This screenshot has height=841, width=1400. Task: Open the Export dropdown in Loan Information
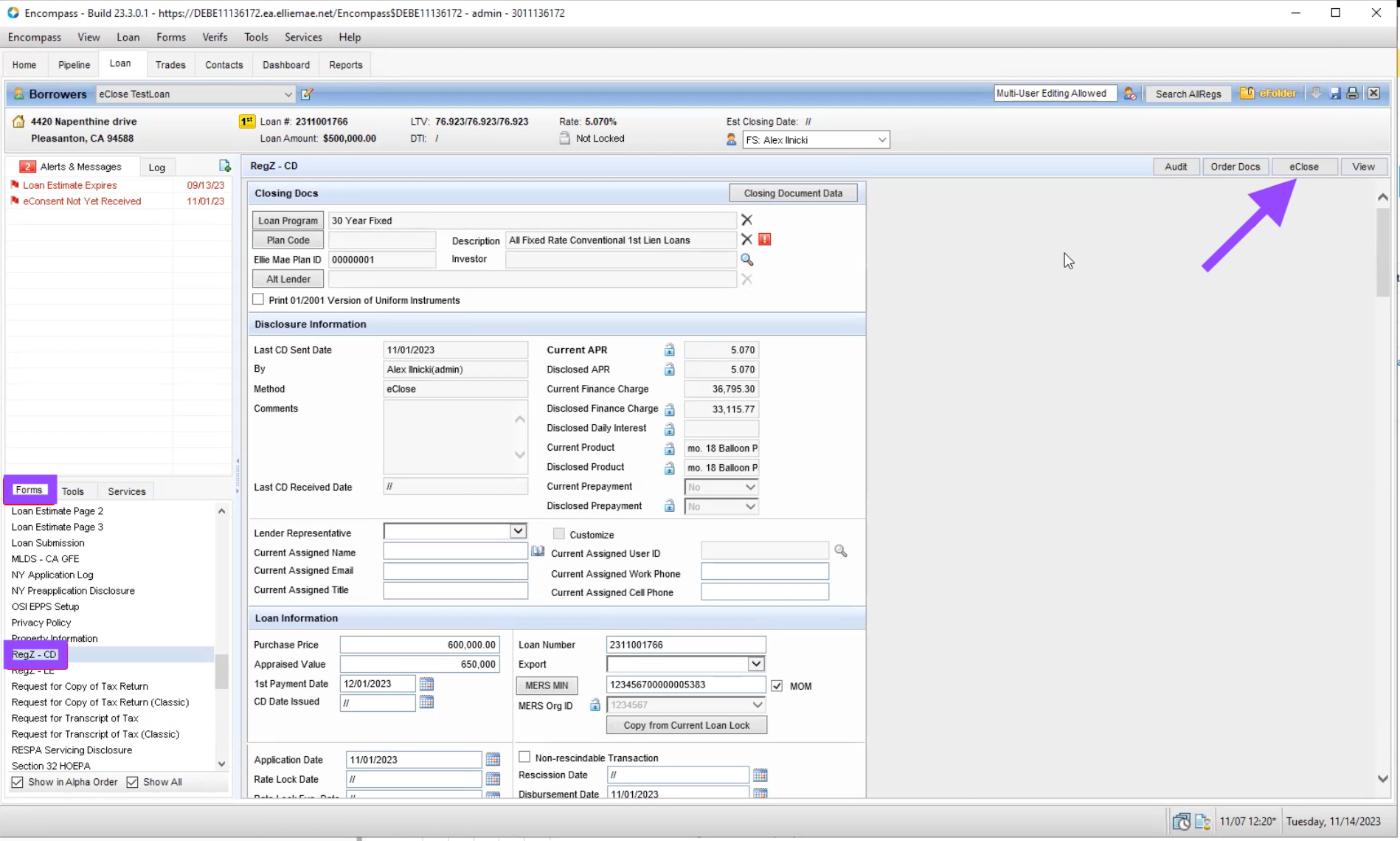[x=755, y=664]
